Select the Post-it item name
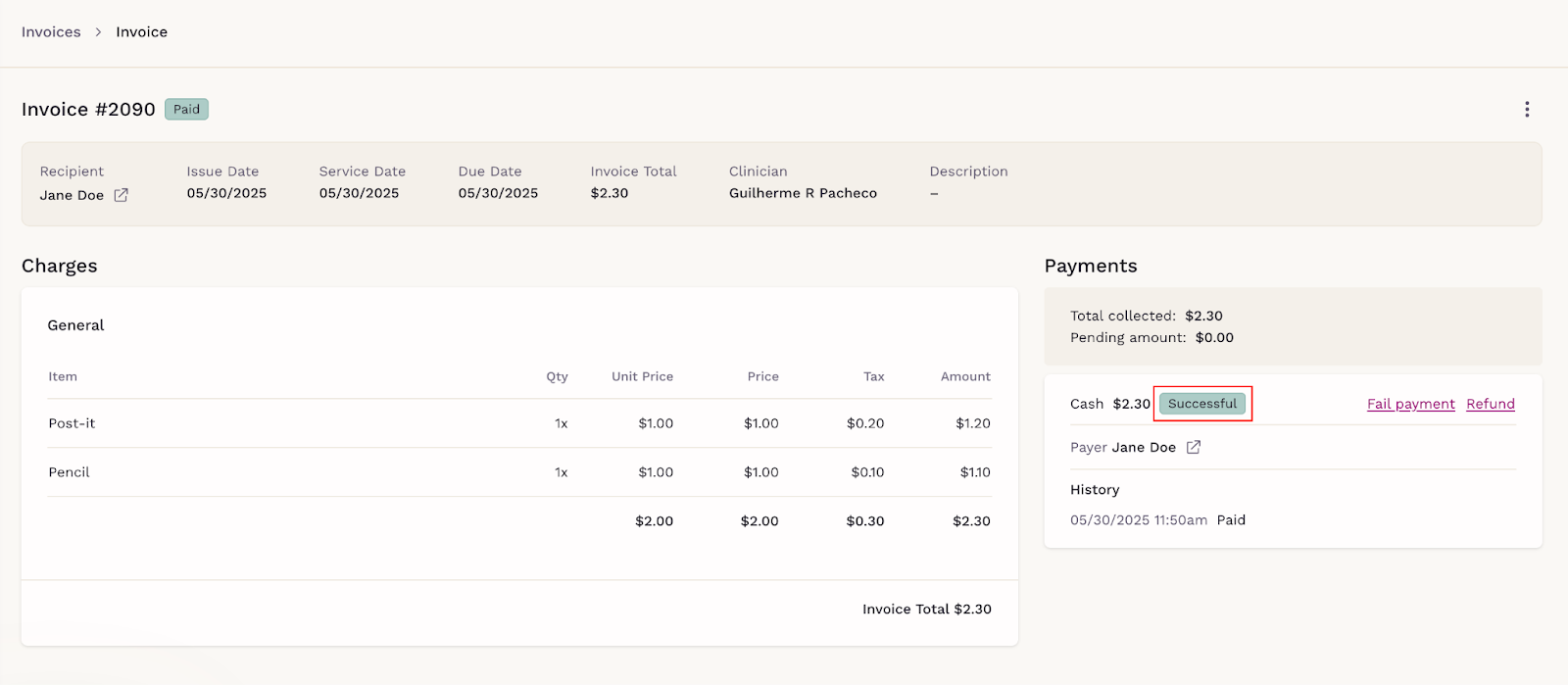Image resolution: width=1568 pixels, height=685 pixels. (72, 423)
